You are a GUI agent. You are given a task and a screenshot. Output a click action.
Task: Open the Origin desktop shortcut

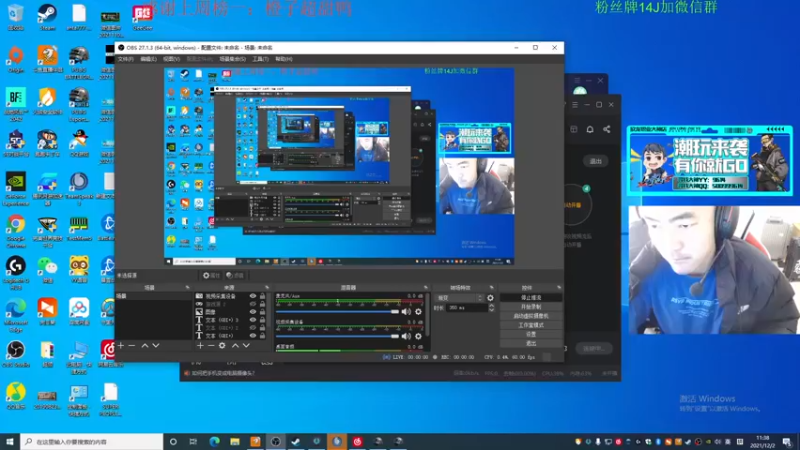(x=15, y=60)
